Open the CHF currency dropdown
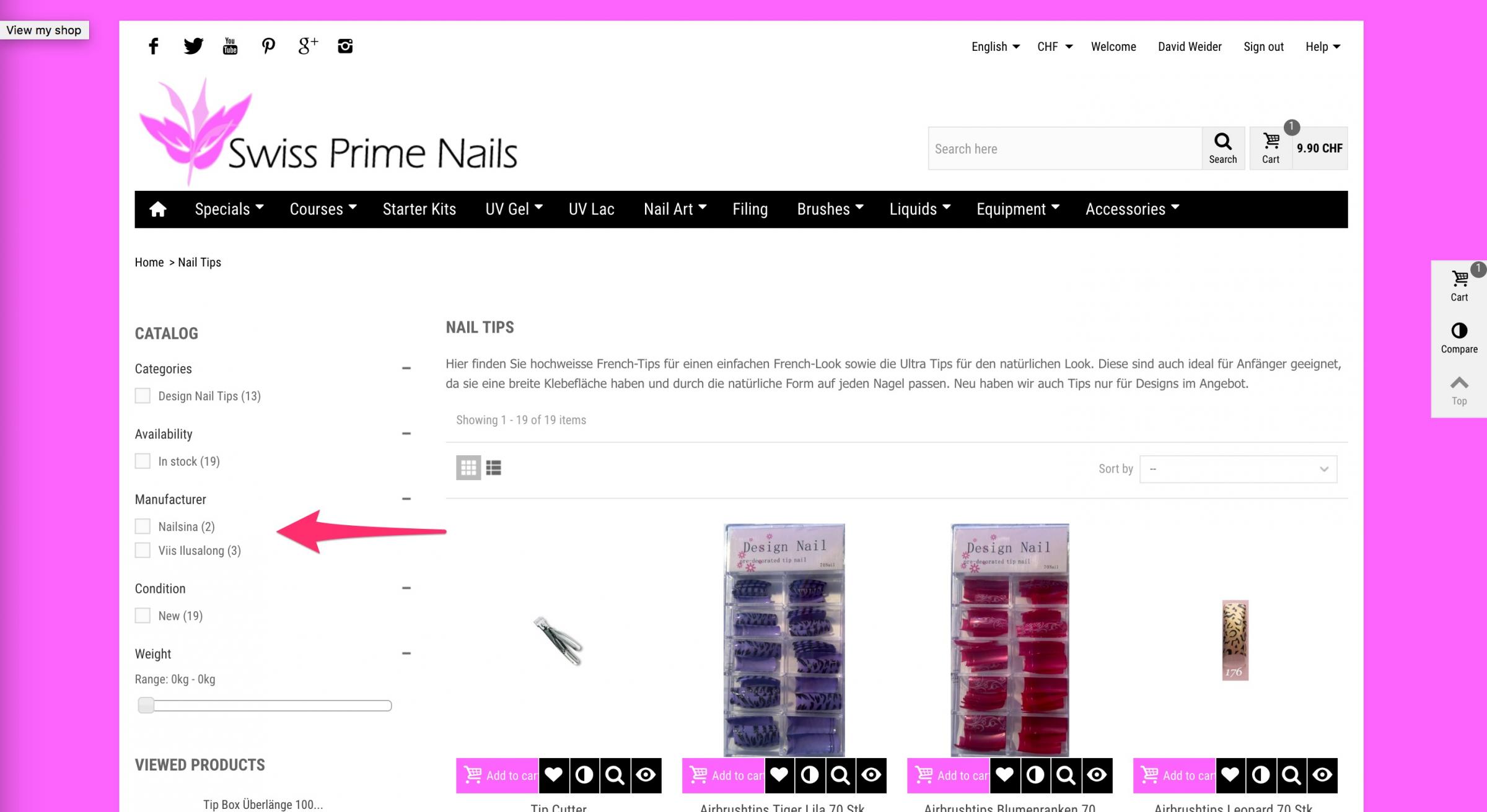1487x812 pixels. coord(1055,46)
